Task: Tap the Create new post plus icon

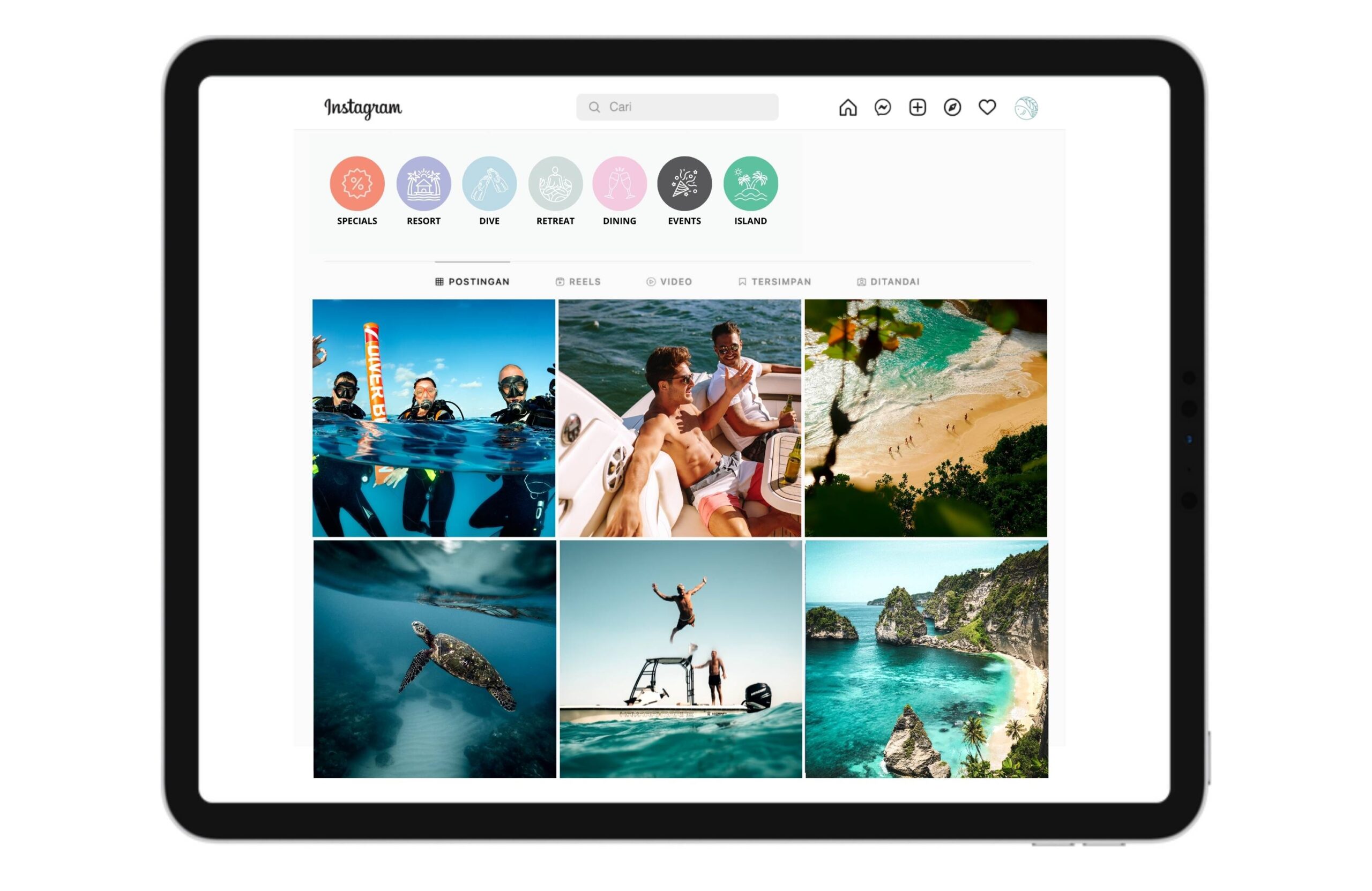Action: [915, 107]
